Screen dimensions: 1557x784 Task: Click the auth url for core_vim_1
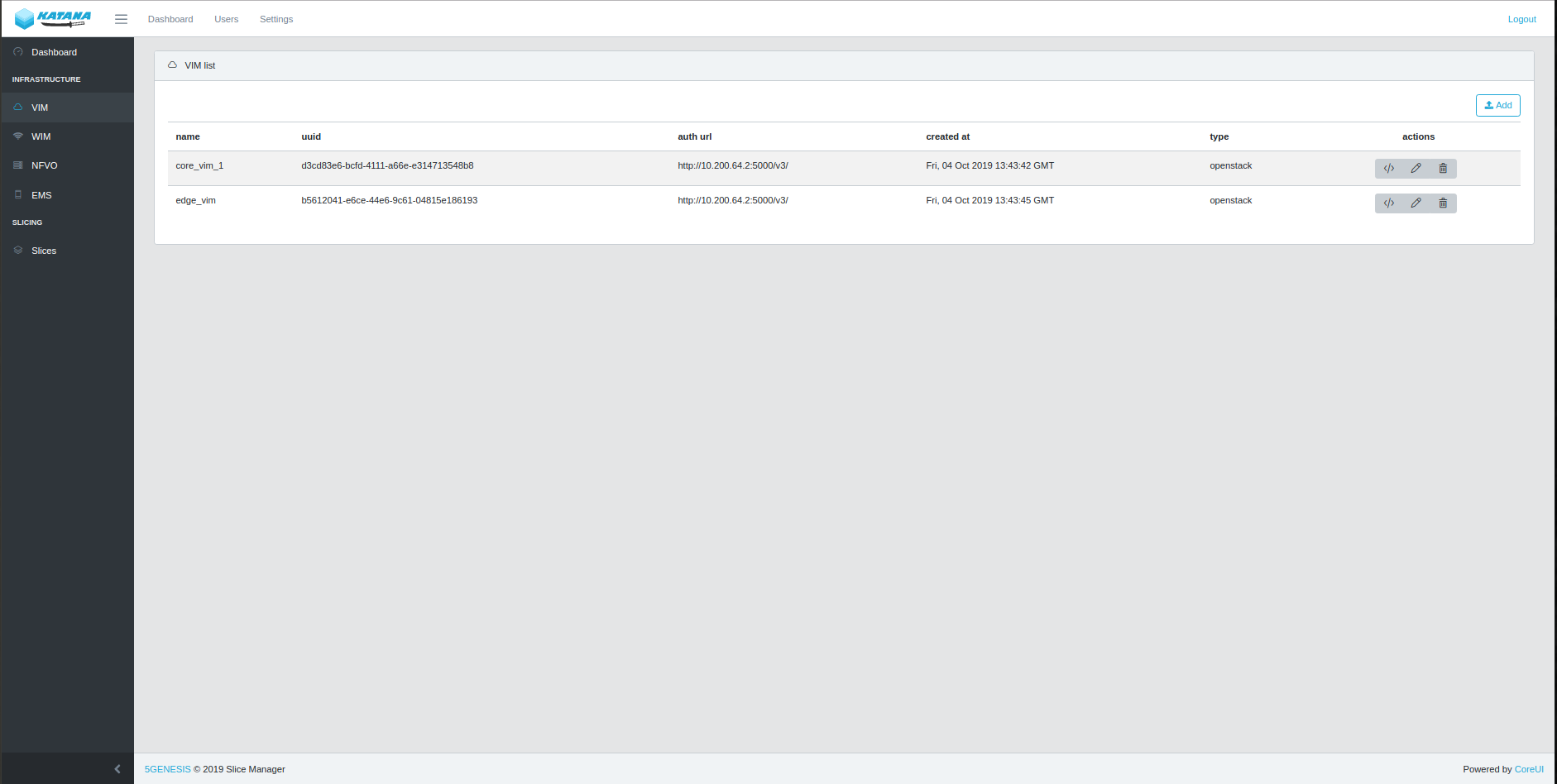tap(733, 165)
